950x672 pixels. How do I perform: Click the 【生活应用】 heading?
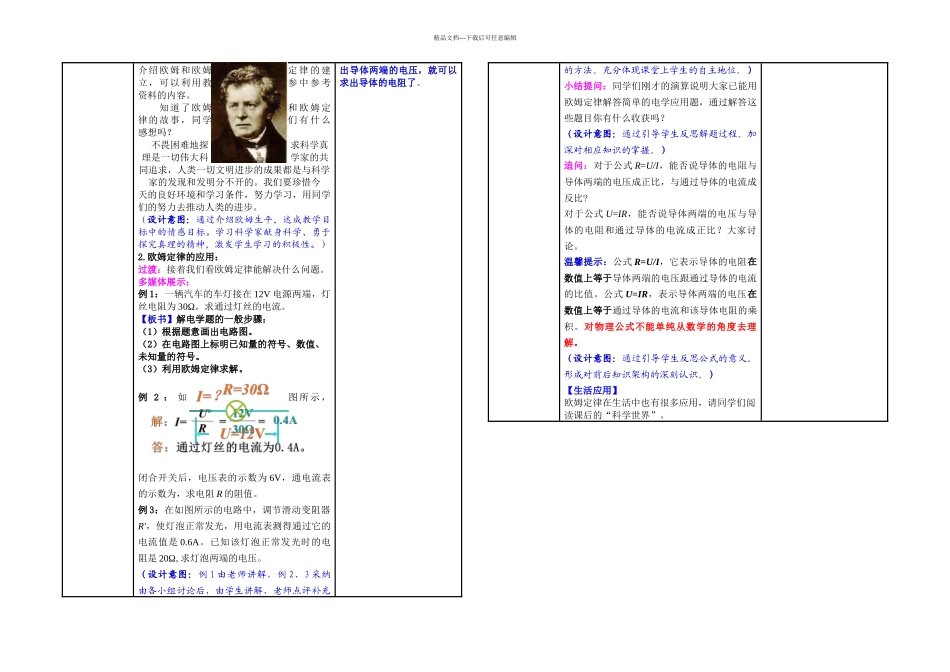coord(591,389)
